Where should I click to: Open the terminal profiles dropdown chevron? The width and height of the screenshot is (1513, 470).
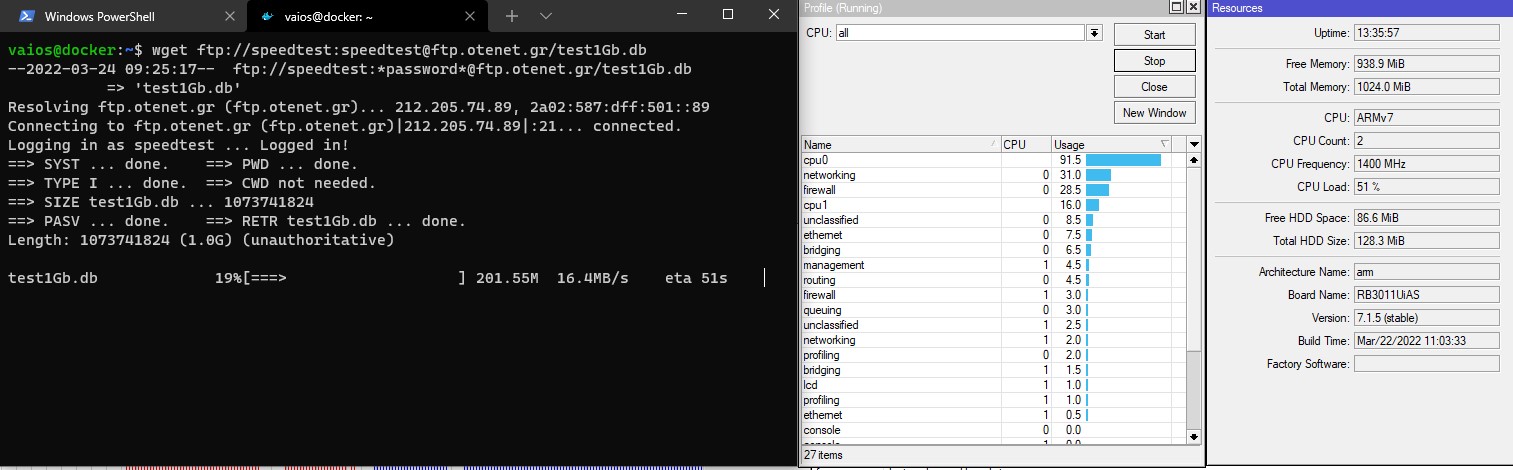point(546,16)
